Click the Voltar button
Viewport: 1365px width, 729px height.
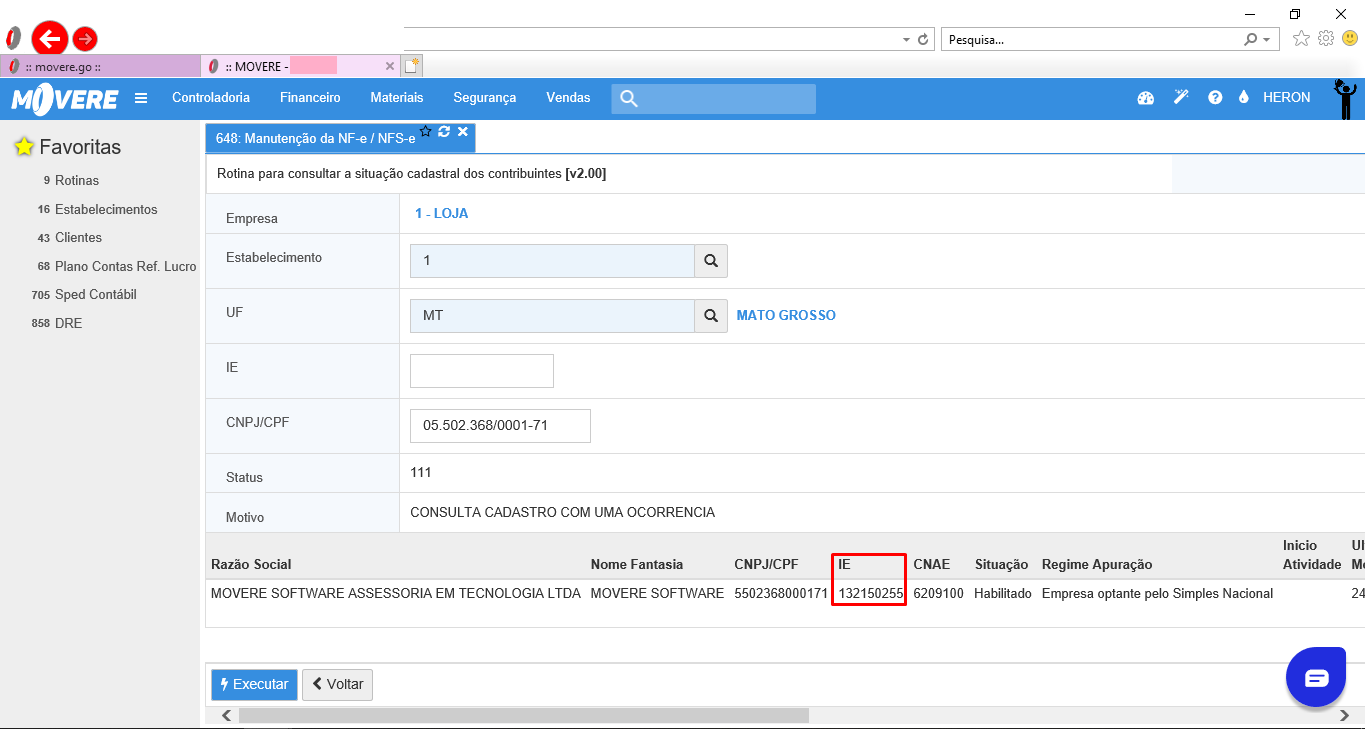pyautogui.click(x=337, y=685)
